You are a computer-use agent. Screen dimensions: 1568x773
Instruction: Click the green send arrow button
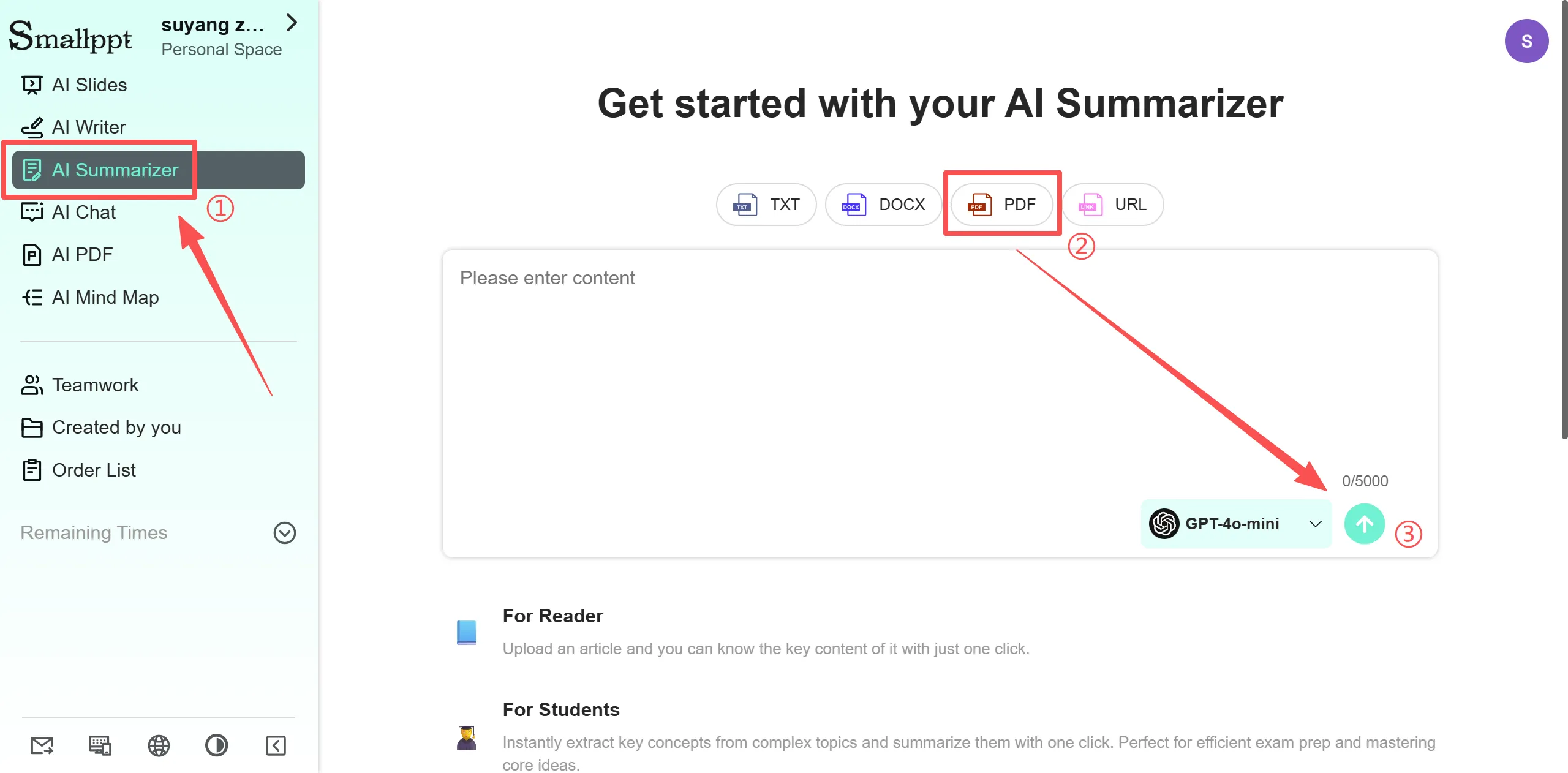[x=1364, y=524]
